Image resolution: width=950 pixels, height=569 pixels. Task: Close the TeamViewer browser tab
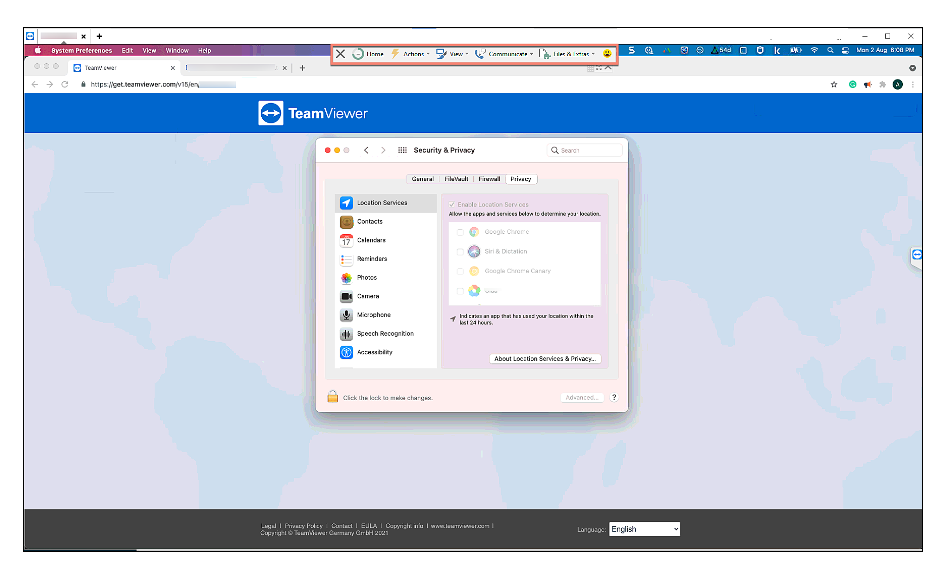click(173, 68)
